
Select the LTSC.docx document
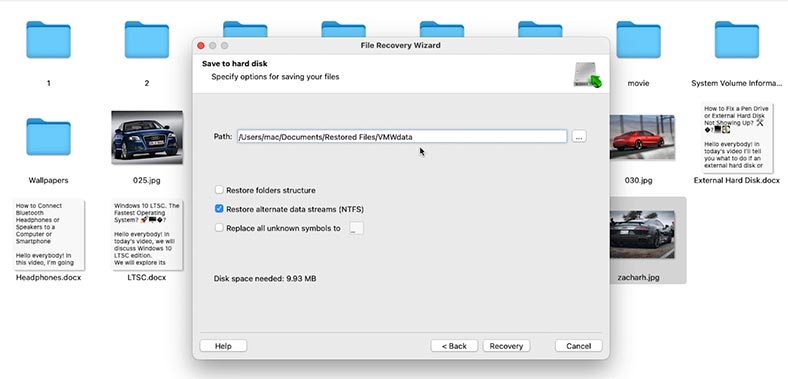pyautogui.click(x=147, y=234)
